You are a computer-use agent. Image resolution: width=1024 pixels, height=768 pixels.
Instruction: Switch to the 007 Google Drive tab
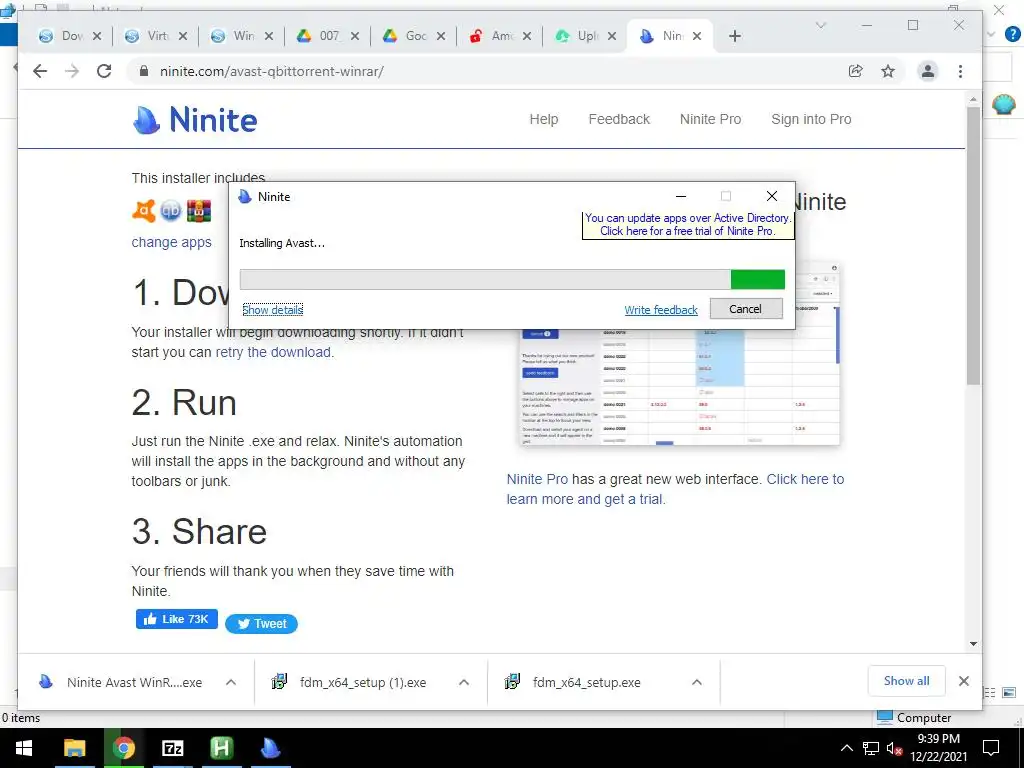point(328,36)
